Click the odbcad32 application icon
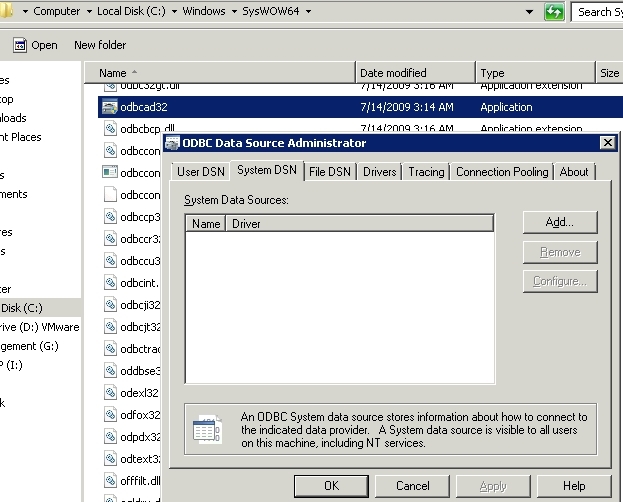Screen dimensions: 623x502 (110, 107)
